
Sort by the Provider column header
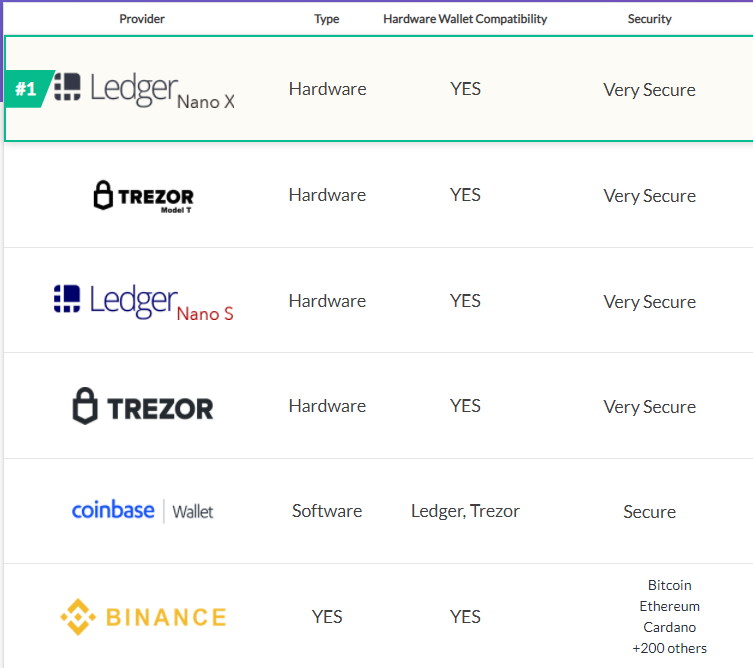142,19
